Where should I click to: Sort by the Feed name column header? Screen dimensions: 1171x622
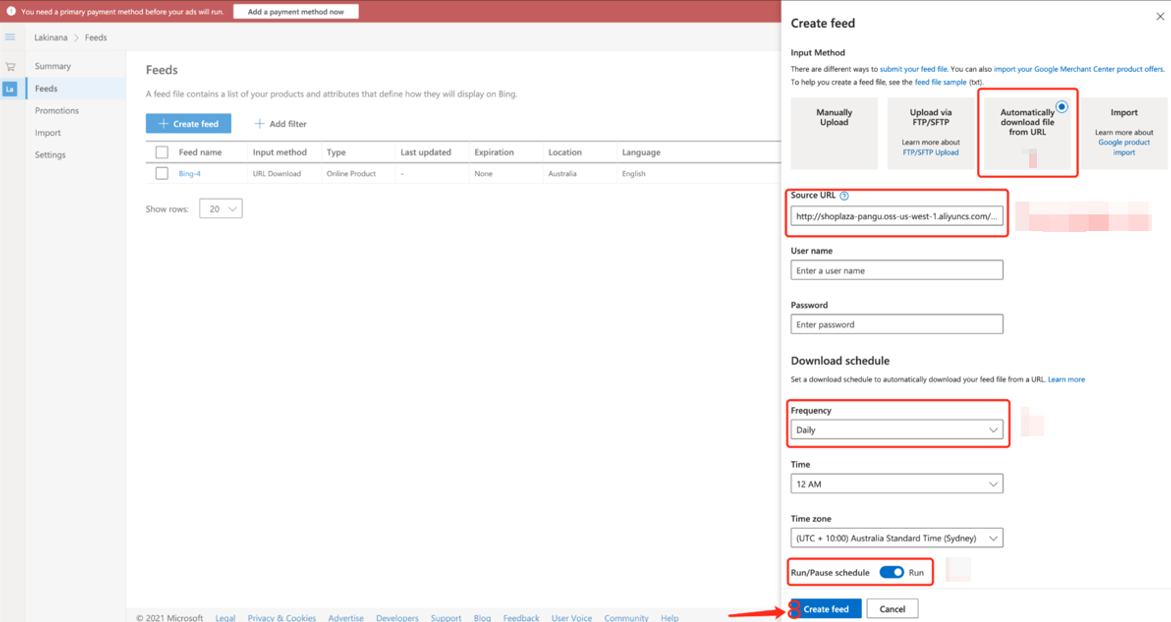click(x=200, y=152)
